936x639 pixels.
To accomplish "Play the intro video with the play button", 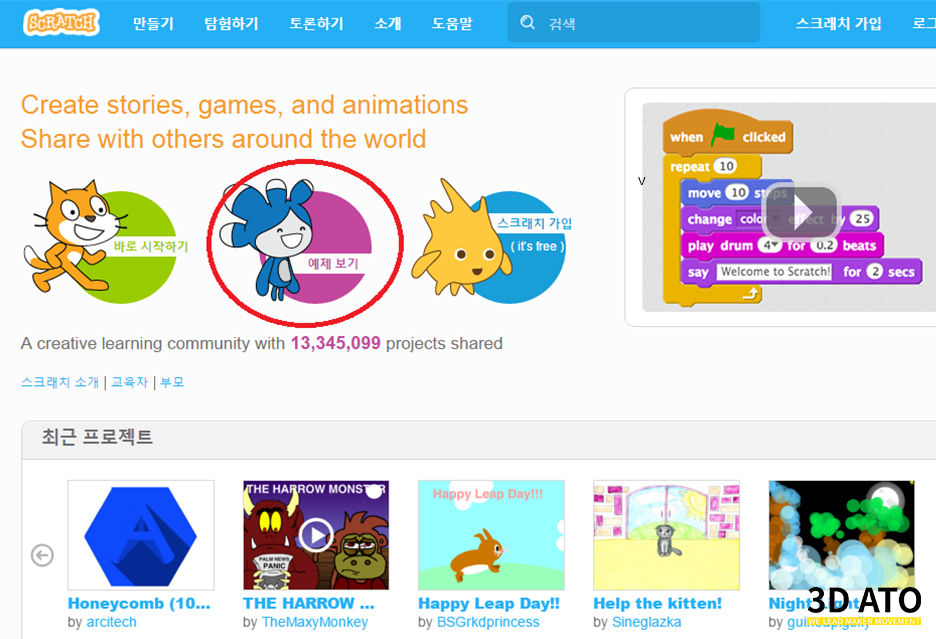I will point(801,211).
